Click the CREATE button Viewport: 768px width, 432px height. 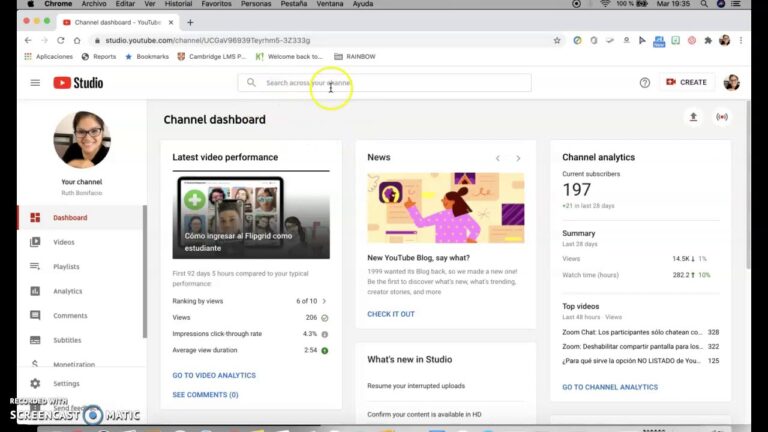pos(687,82)
